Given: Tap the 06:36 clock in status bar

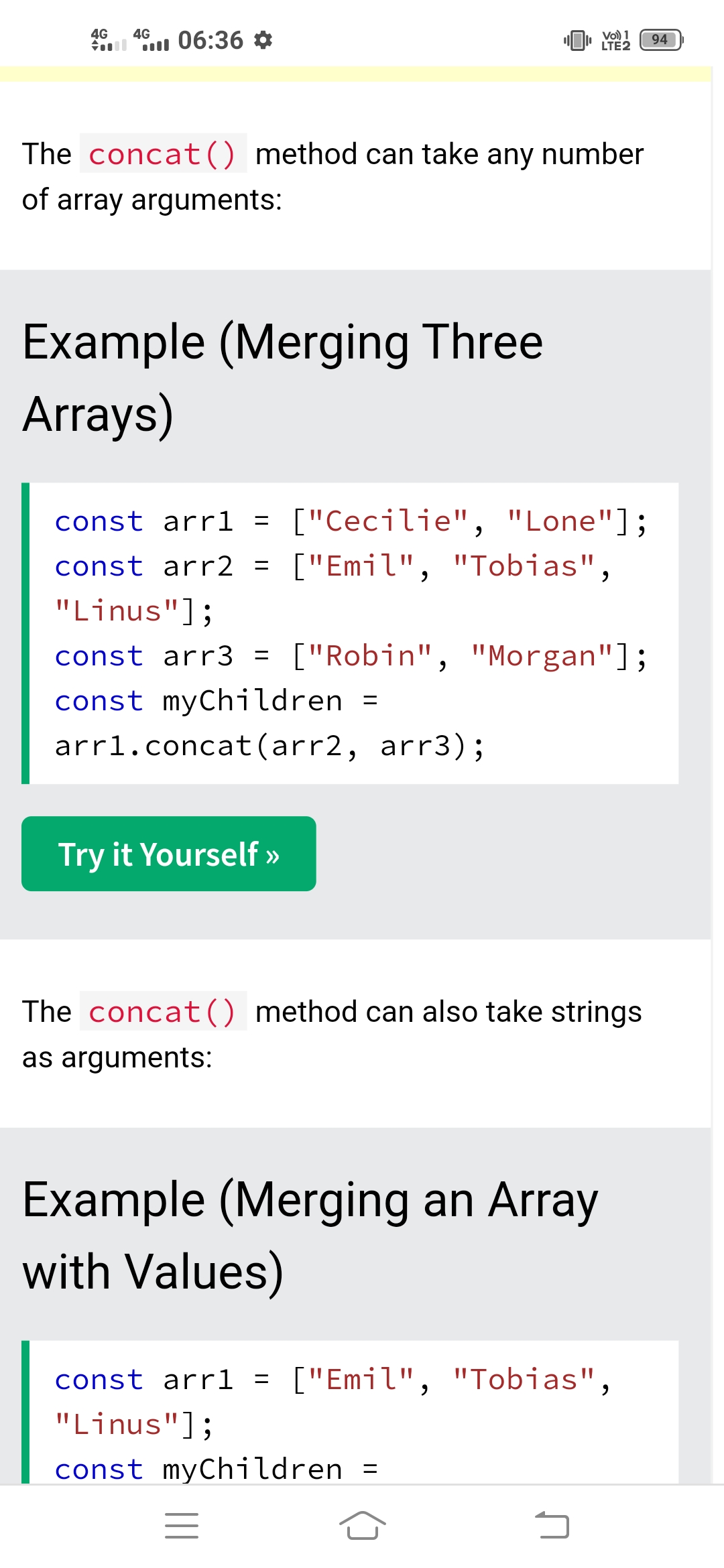Looking at the screenshot, I should tap(210, 40).
